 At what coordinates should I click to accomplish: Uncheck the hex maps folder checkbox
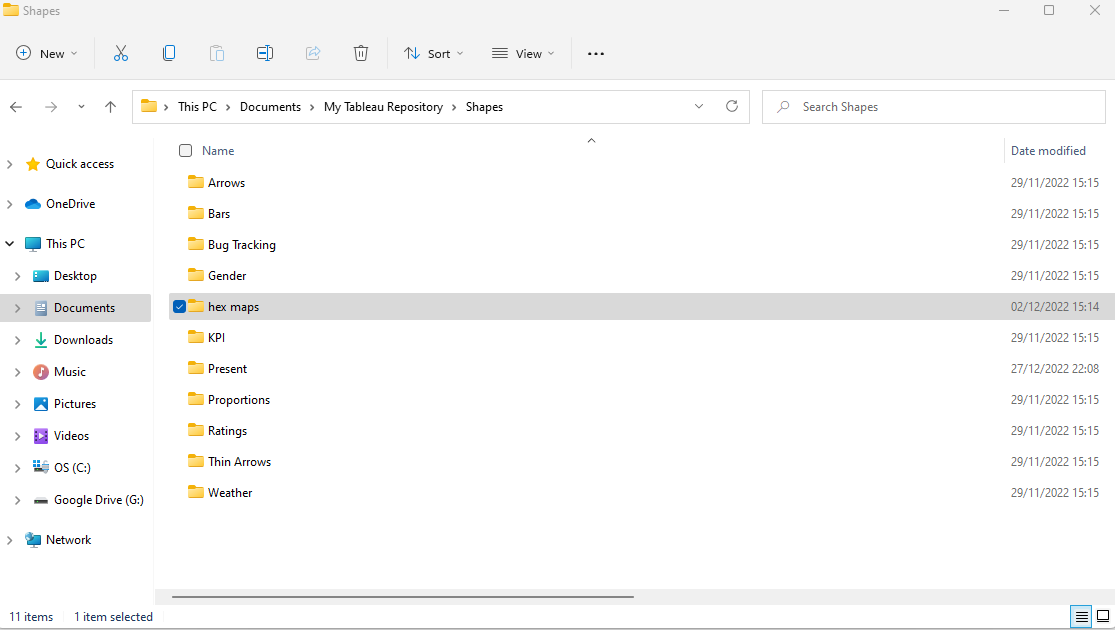(179, 306)
